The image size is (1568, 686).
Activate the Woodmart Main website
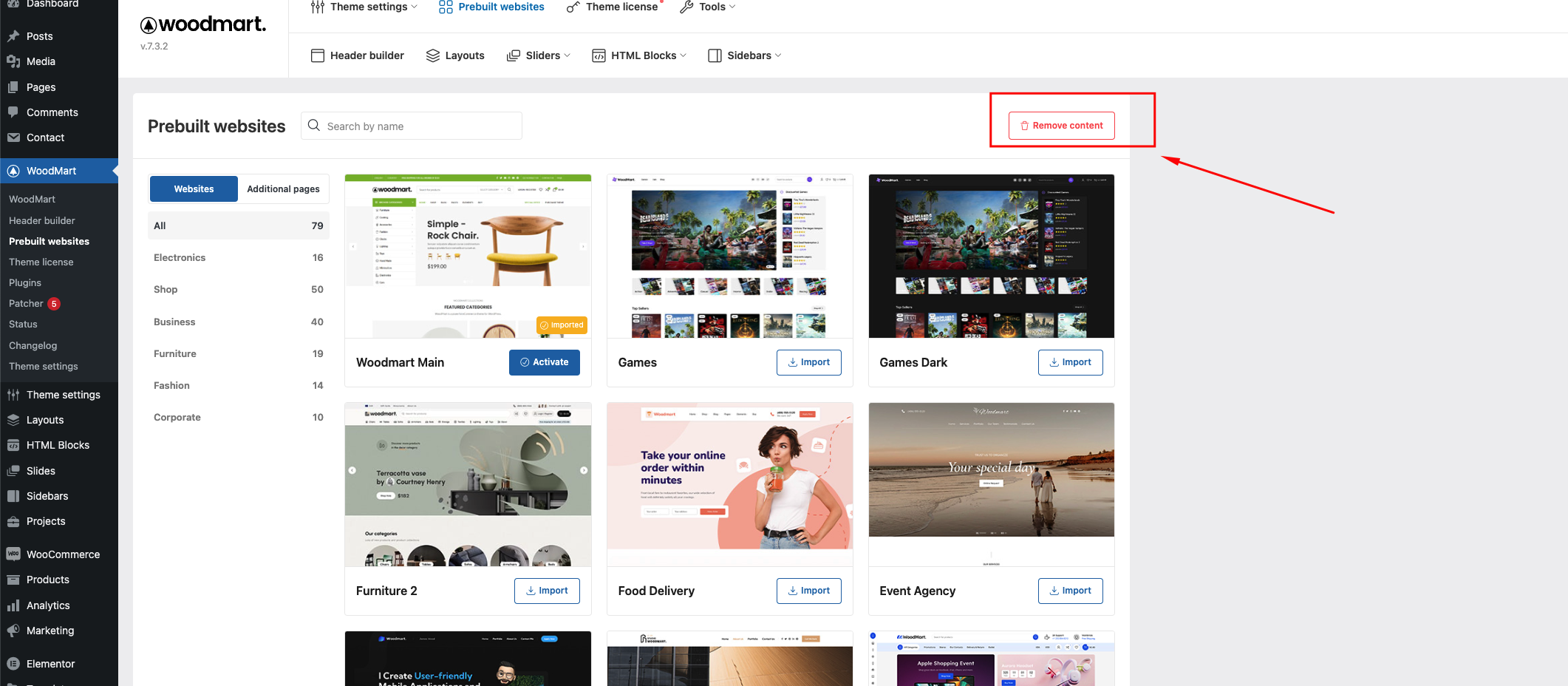pyautogui.click(x=544, y=362)
